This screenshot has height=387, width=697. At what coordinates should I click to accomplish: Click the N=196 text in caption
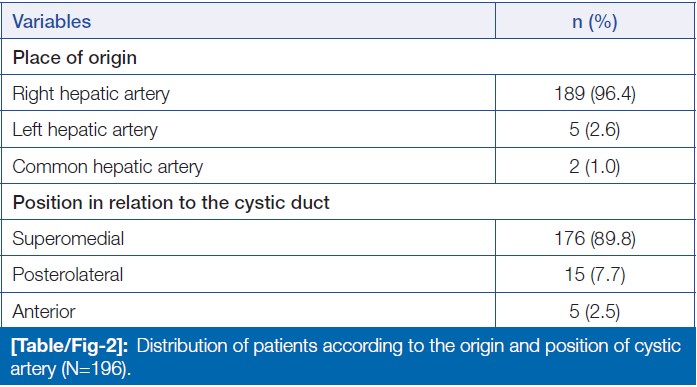[x=95, y=369]
